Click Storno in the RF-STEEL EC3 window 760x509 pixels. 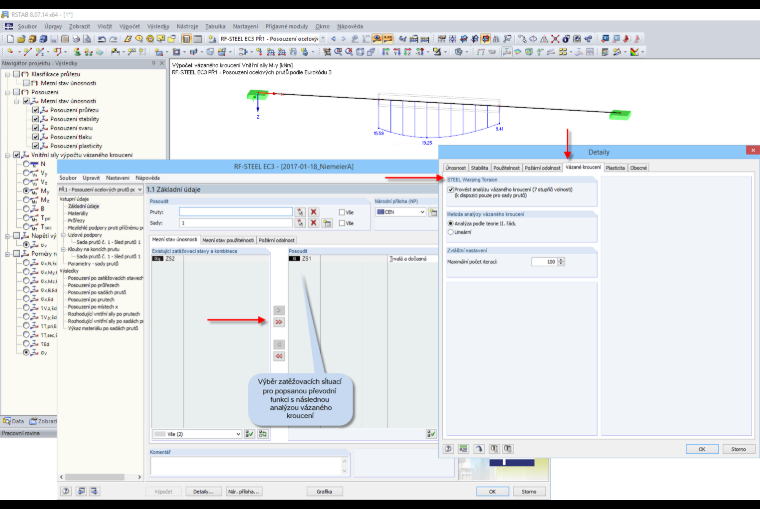(529, 491)
